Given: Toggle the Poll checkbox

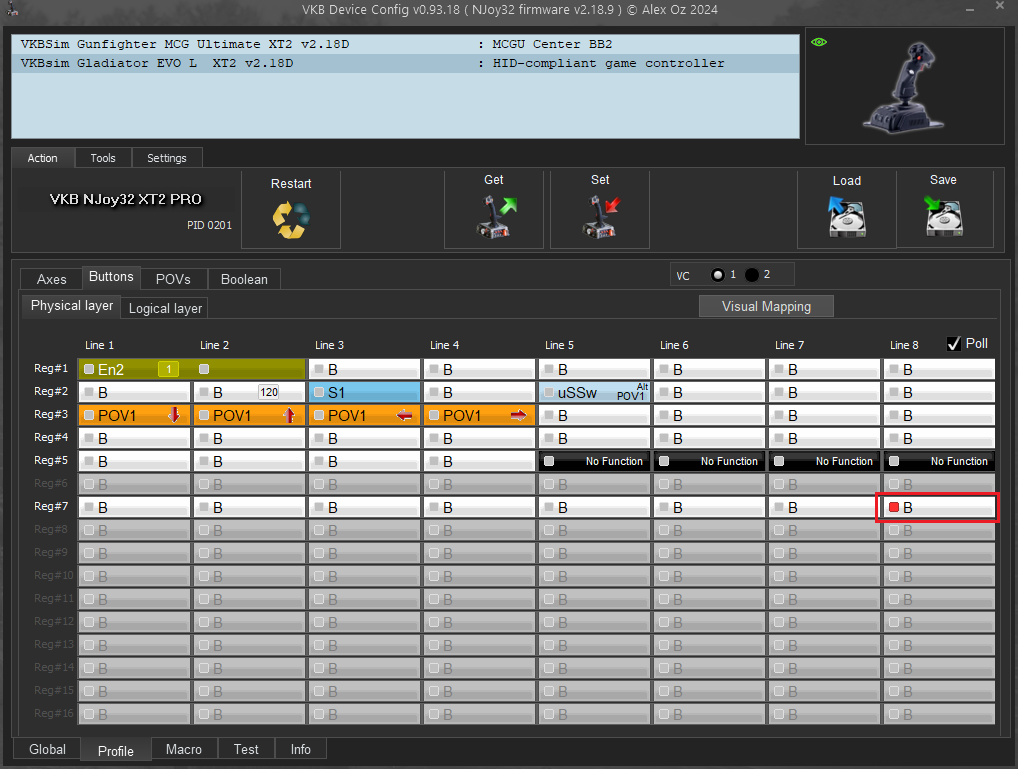Looking at the screenshot, I should (954, 343).
